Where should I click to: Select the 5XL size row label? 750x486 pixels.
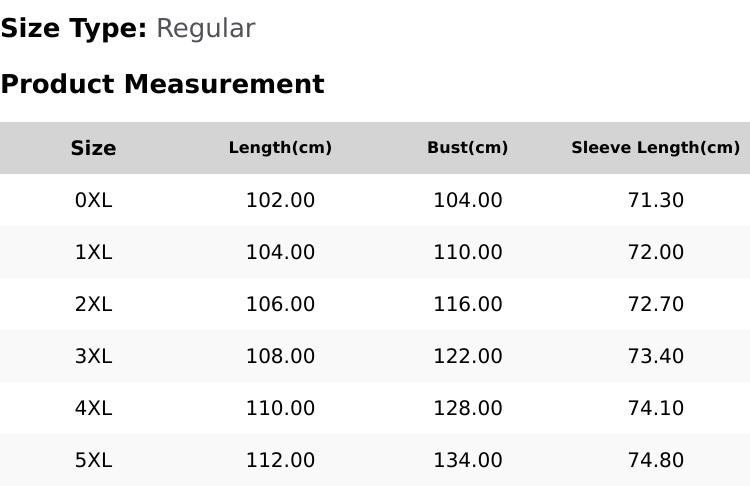(93, 461)
